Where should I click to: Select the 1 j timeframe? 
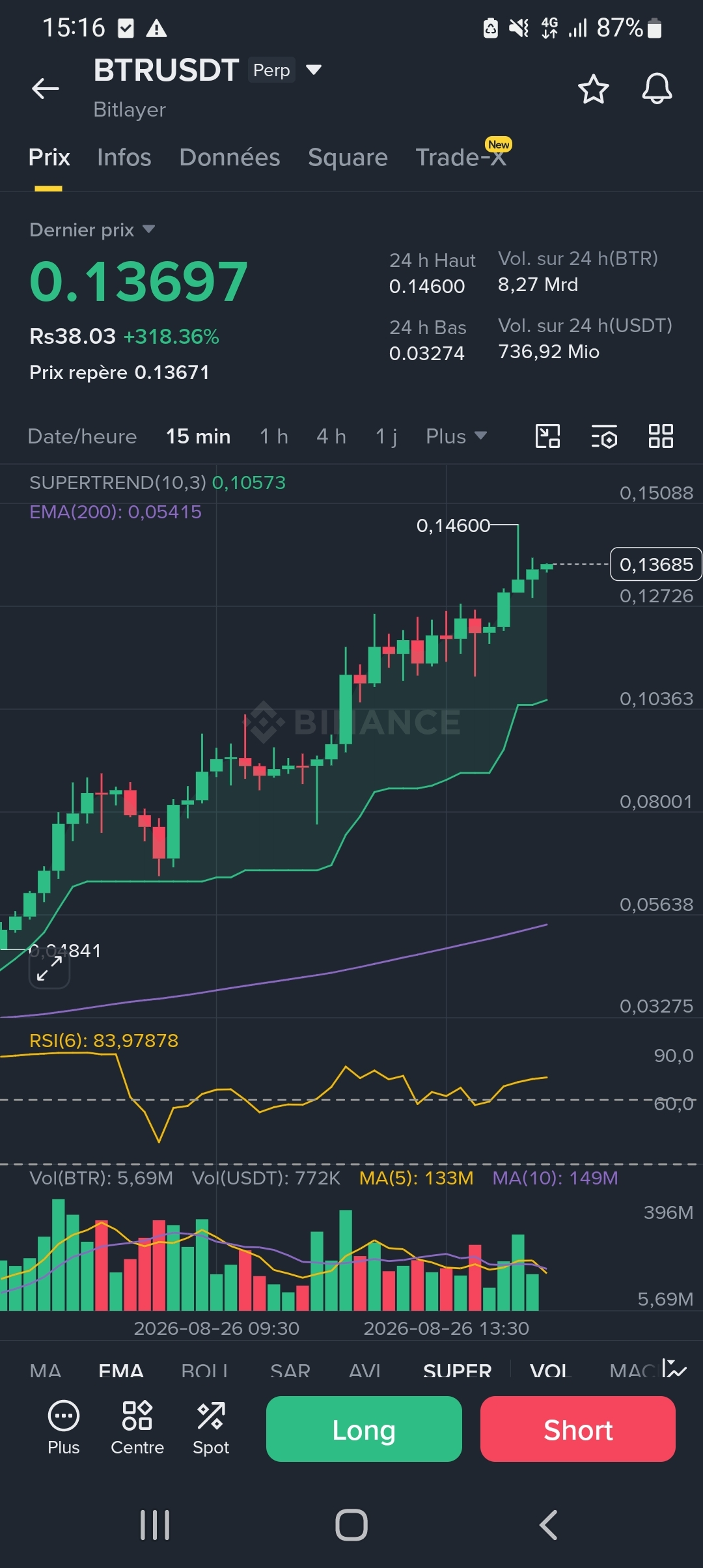(x=386, y=436)
